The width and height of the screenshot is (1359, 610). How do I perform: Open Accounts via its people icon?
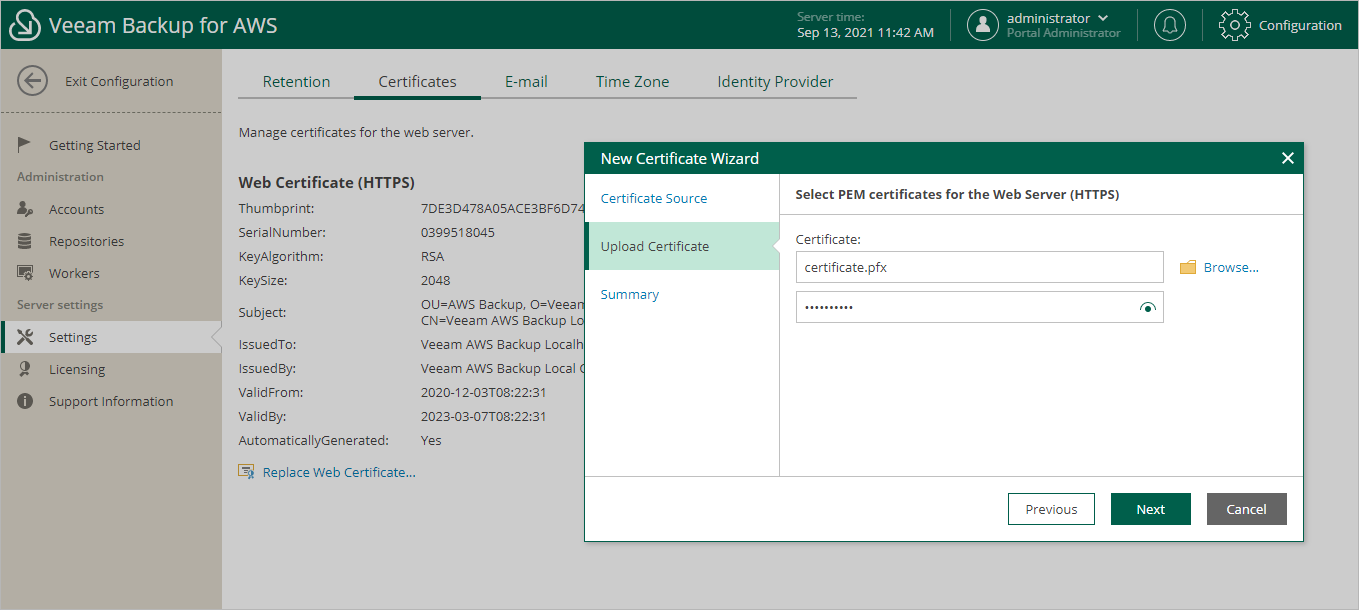(26, 209)
